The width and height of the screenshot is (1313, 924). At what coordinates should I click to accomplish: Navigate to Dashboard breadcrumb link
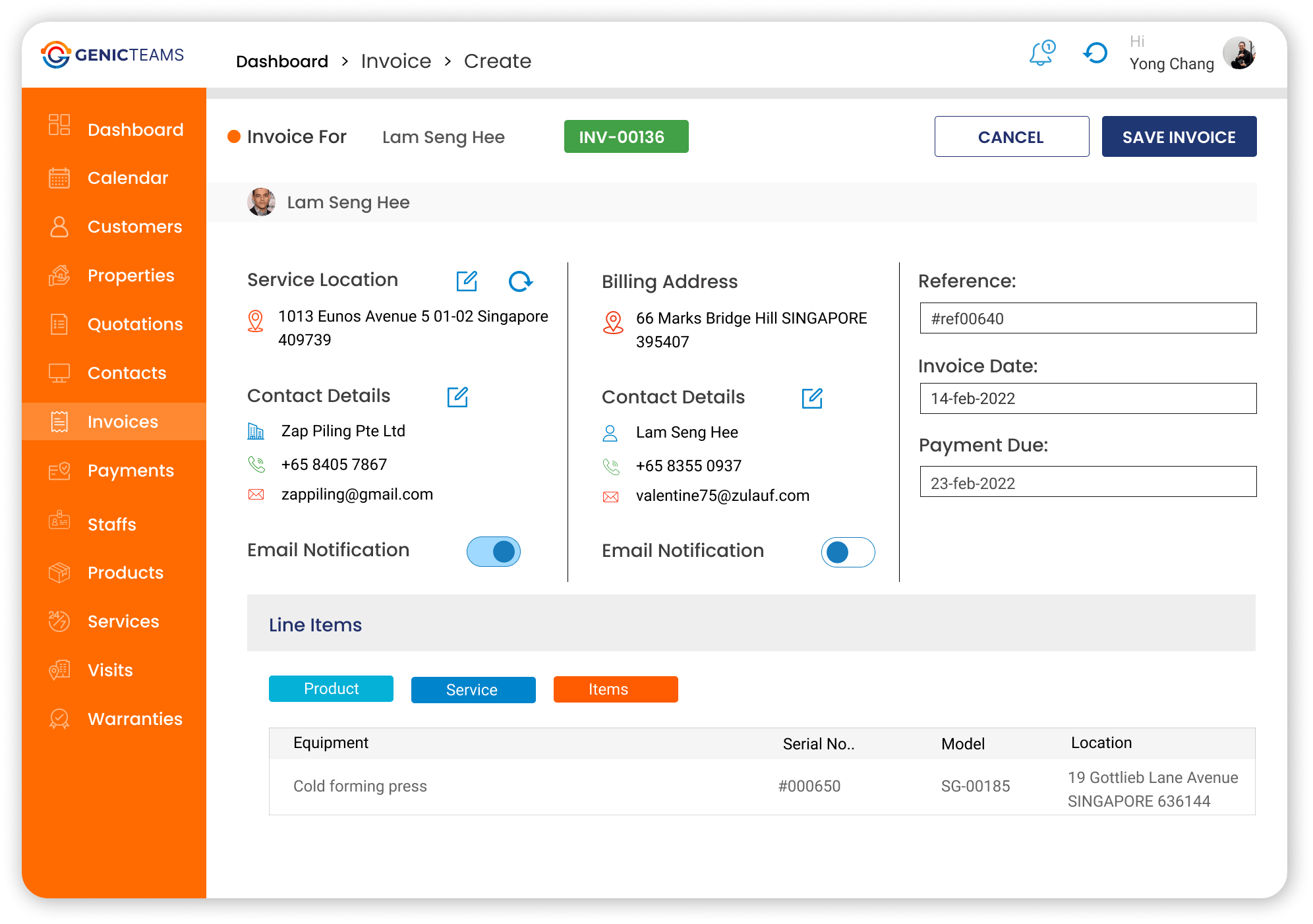282,61
